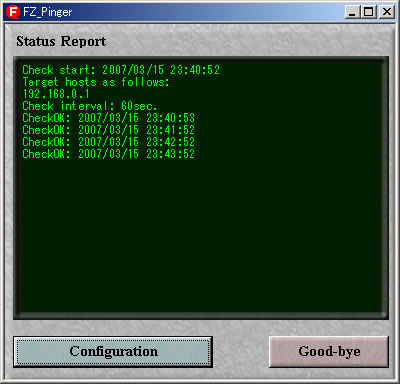
Task: Select the CheckOK entry at 23:40:53
Action: 108,118
